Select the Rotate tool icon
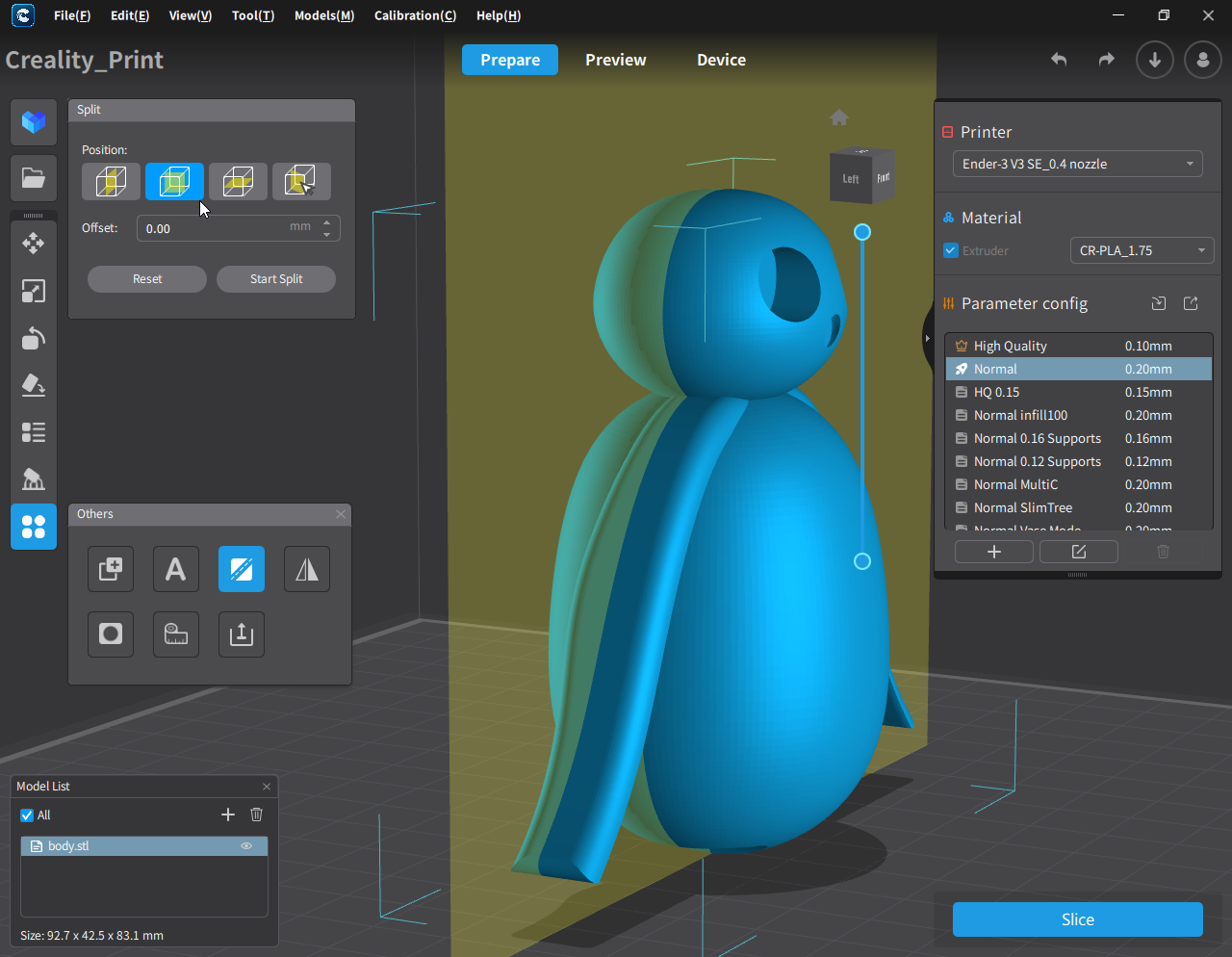This screenshot has height=957, width=1232. 34,338
